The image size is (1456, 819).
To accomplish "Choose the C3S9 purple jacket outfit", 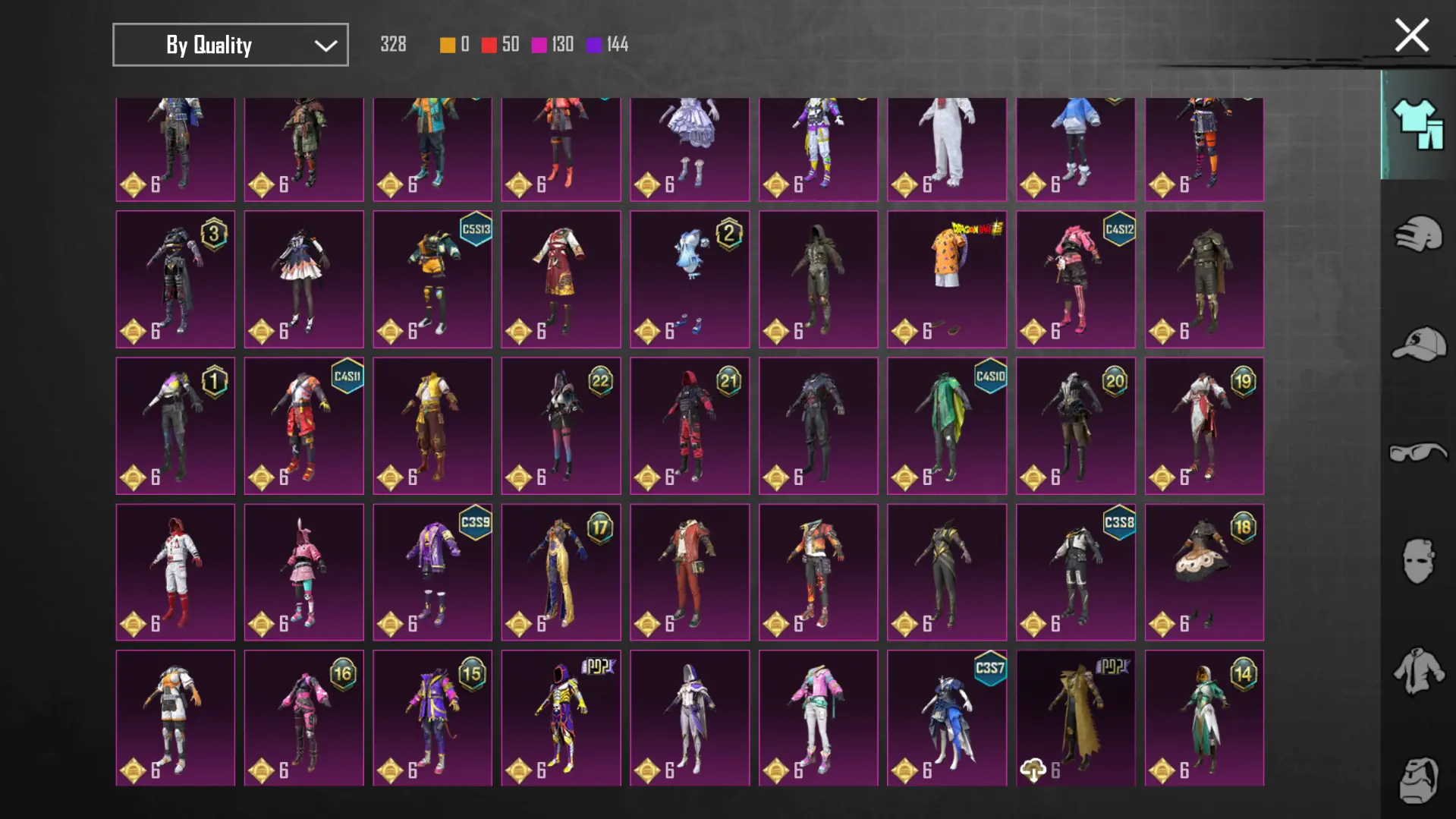I will tap(432, 572).
